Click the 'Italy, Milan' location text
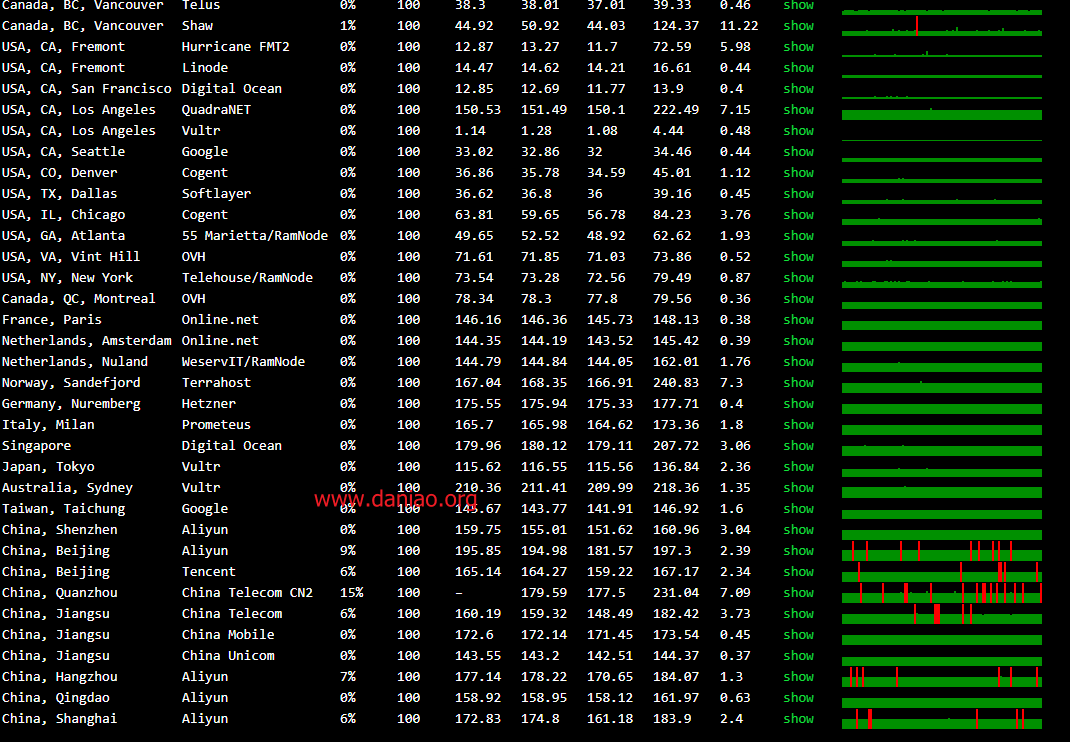 coord(48,425)
